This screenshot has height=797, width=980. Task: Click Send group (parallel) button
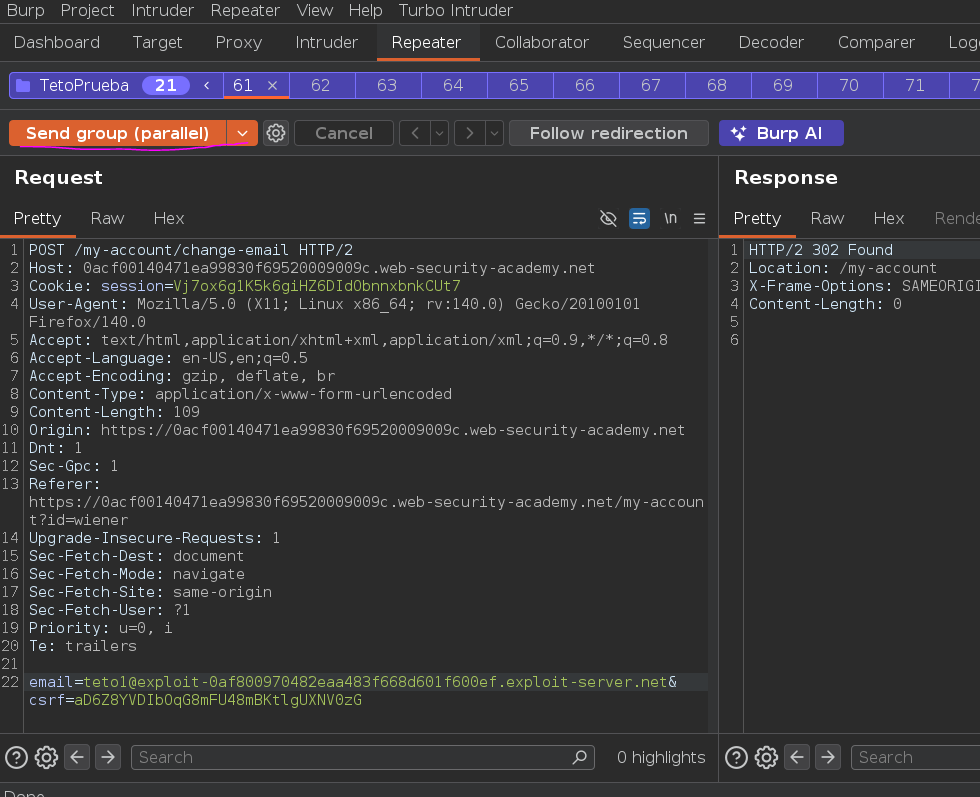(118, 133)
